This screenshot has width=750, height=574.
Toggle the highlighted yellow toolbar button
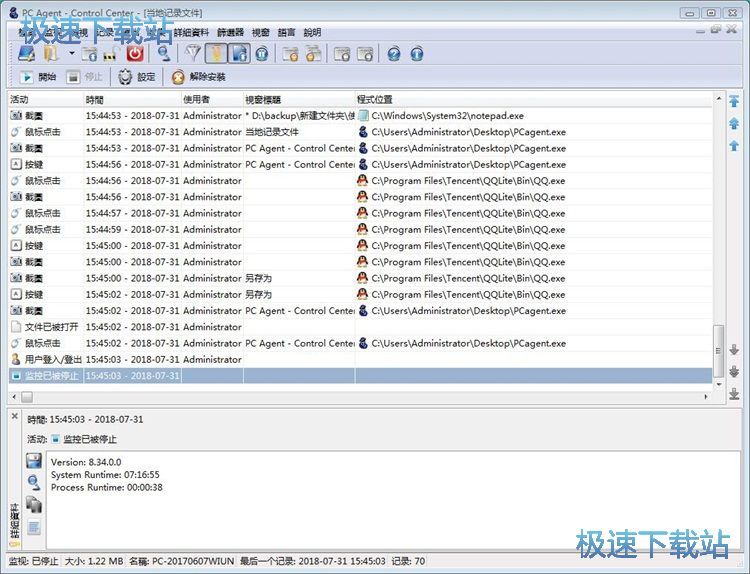(x=216, y=54)
